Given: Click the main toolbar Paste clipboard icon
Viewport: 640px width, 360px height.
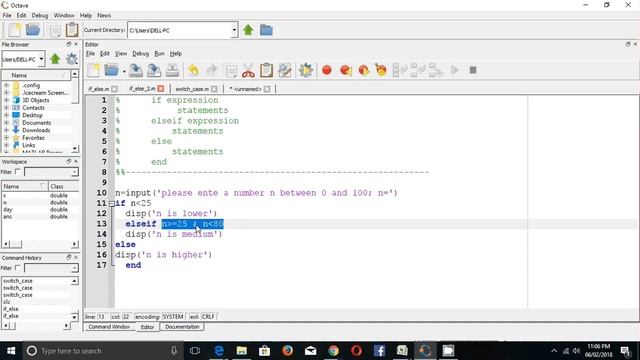Looking at the screenshot, I should click(72, 30).
